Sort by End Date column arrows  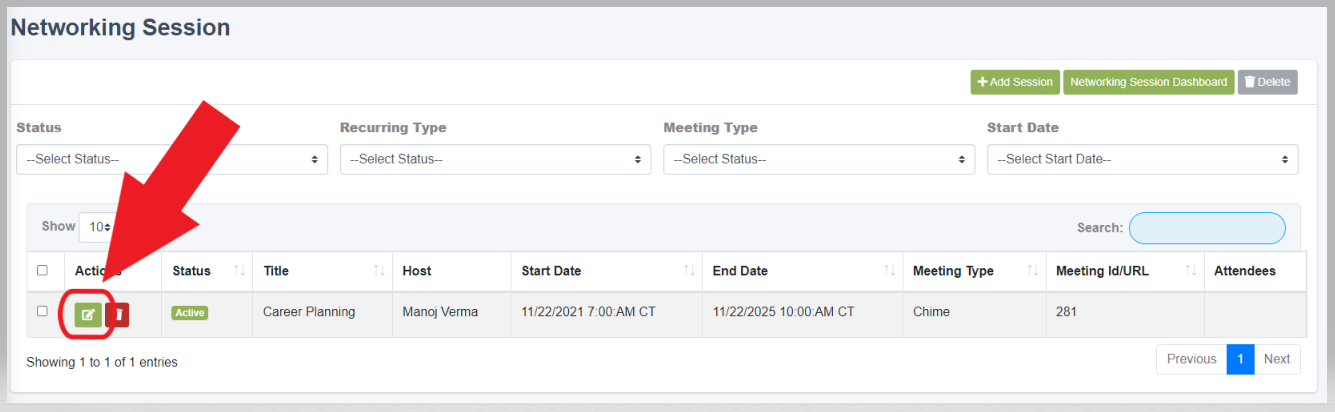tap(890, 271)
